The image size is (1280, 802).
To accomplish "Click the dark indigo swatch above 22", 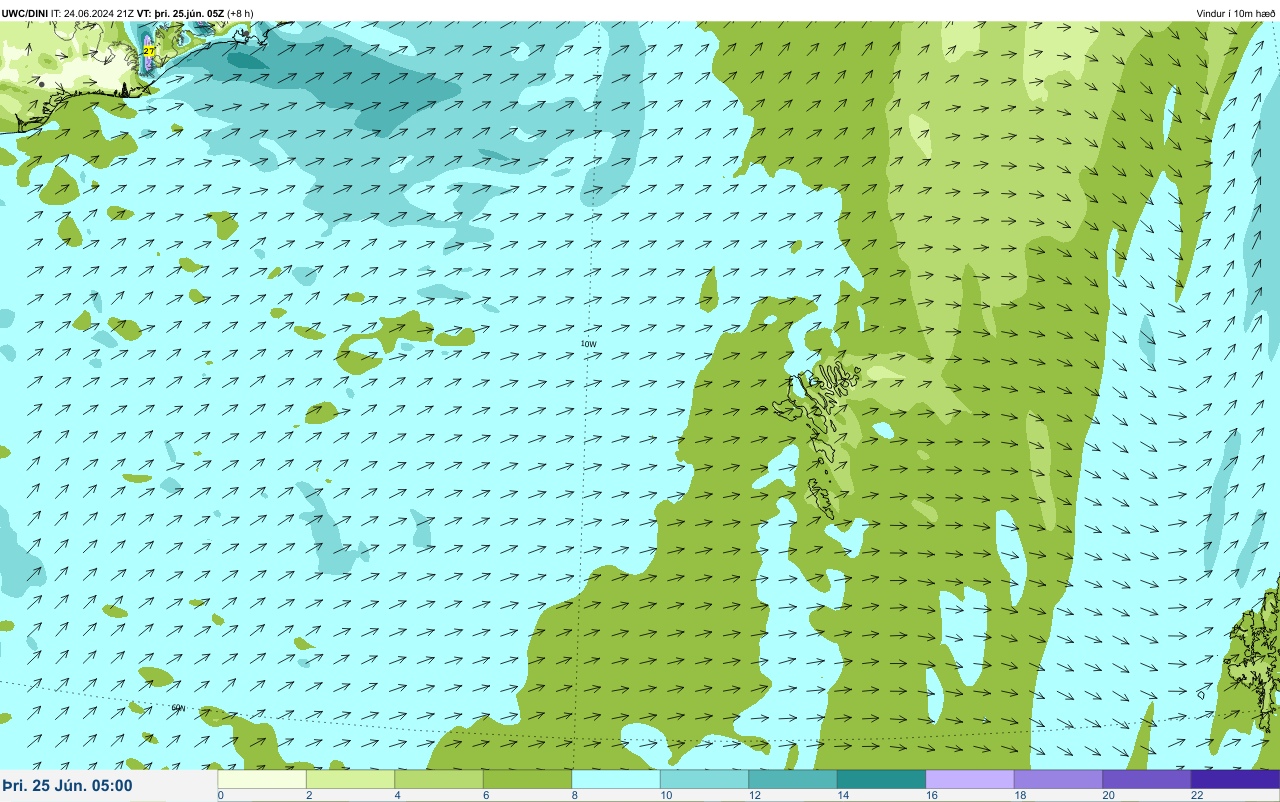I will coord(1235,779).
